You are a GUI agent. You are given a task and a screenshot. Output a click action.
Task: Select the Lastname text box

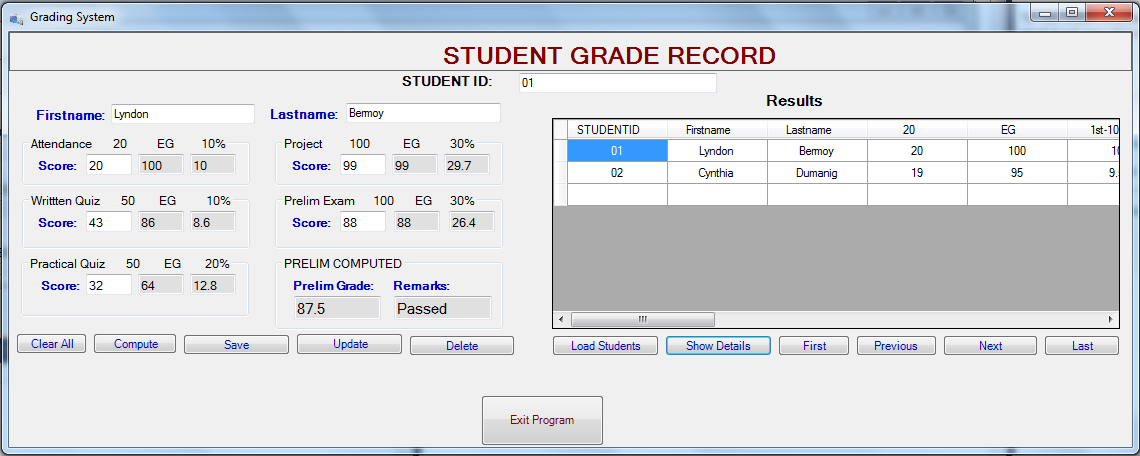pyautogui.click(x=423, y=113)
